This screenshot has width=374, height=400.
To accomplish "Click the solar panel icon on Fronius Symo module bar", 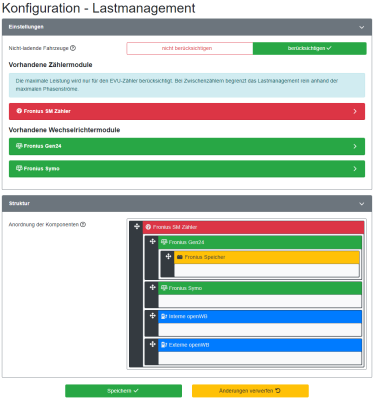I will point(19,168).
